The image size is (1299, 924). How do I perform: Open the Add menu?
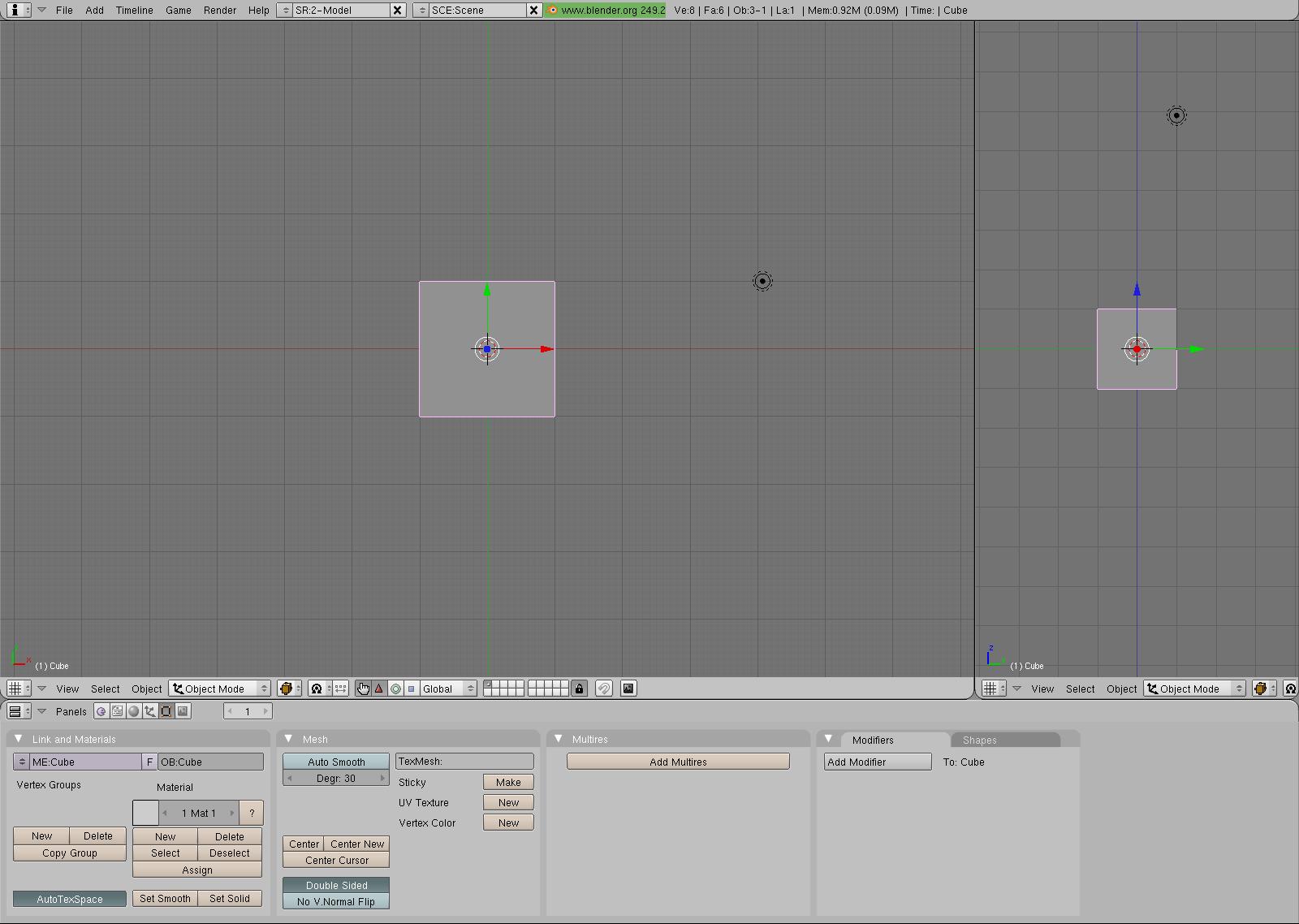(x=94, y=10)
